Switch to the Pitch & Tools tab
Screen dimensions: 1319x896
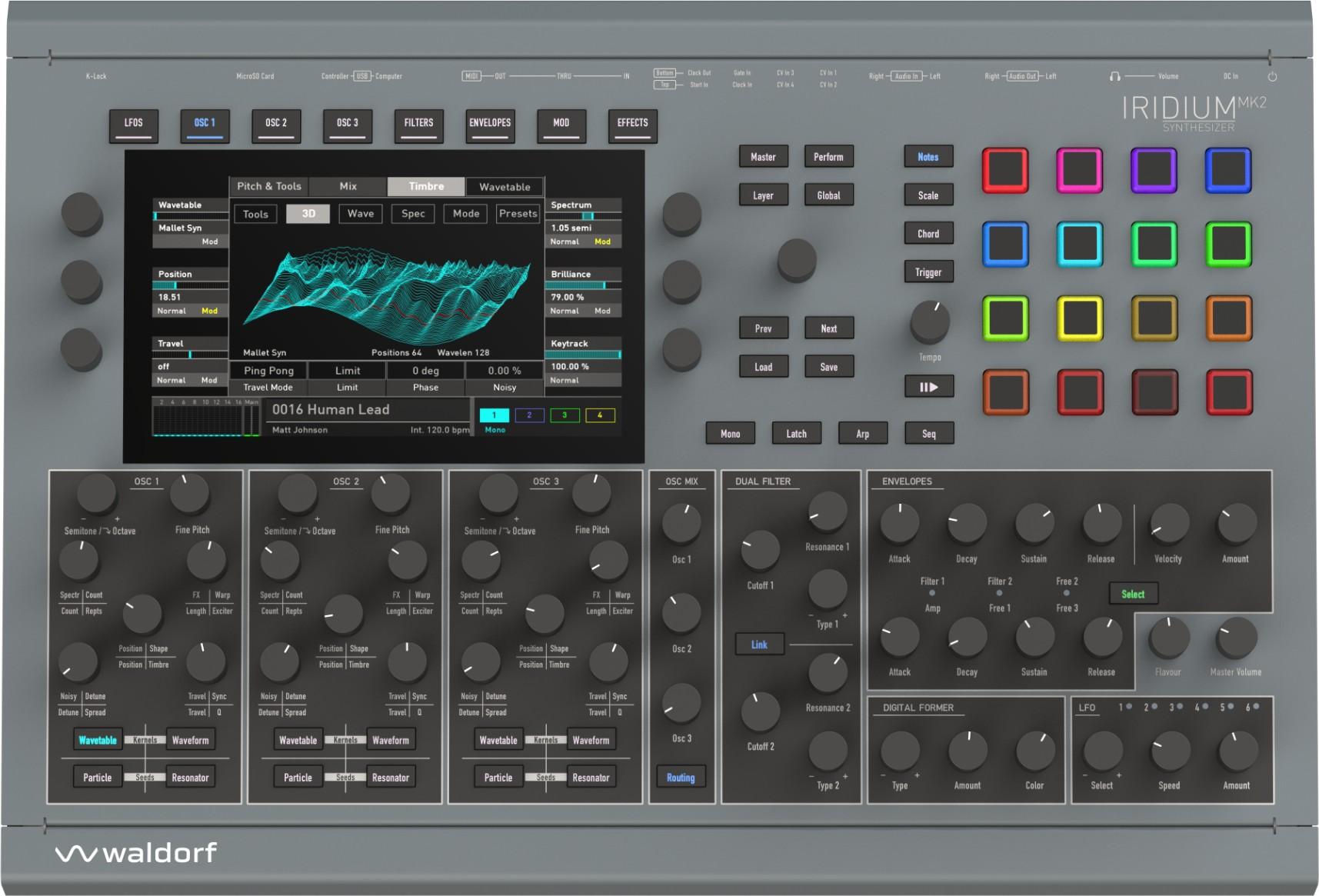pyautogui.click(x=270, y=186)
